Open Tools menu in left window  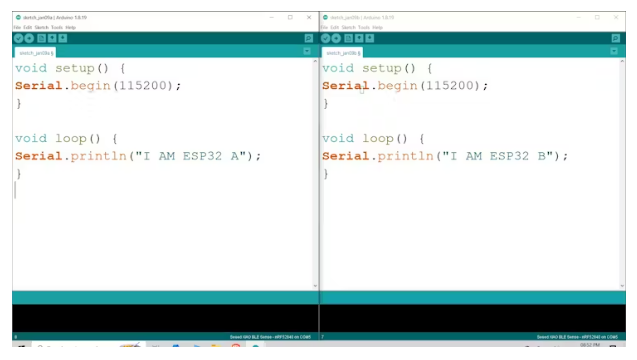[57, 28]
